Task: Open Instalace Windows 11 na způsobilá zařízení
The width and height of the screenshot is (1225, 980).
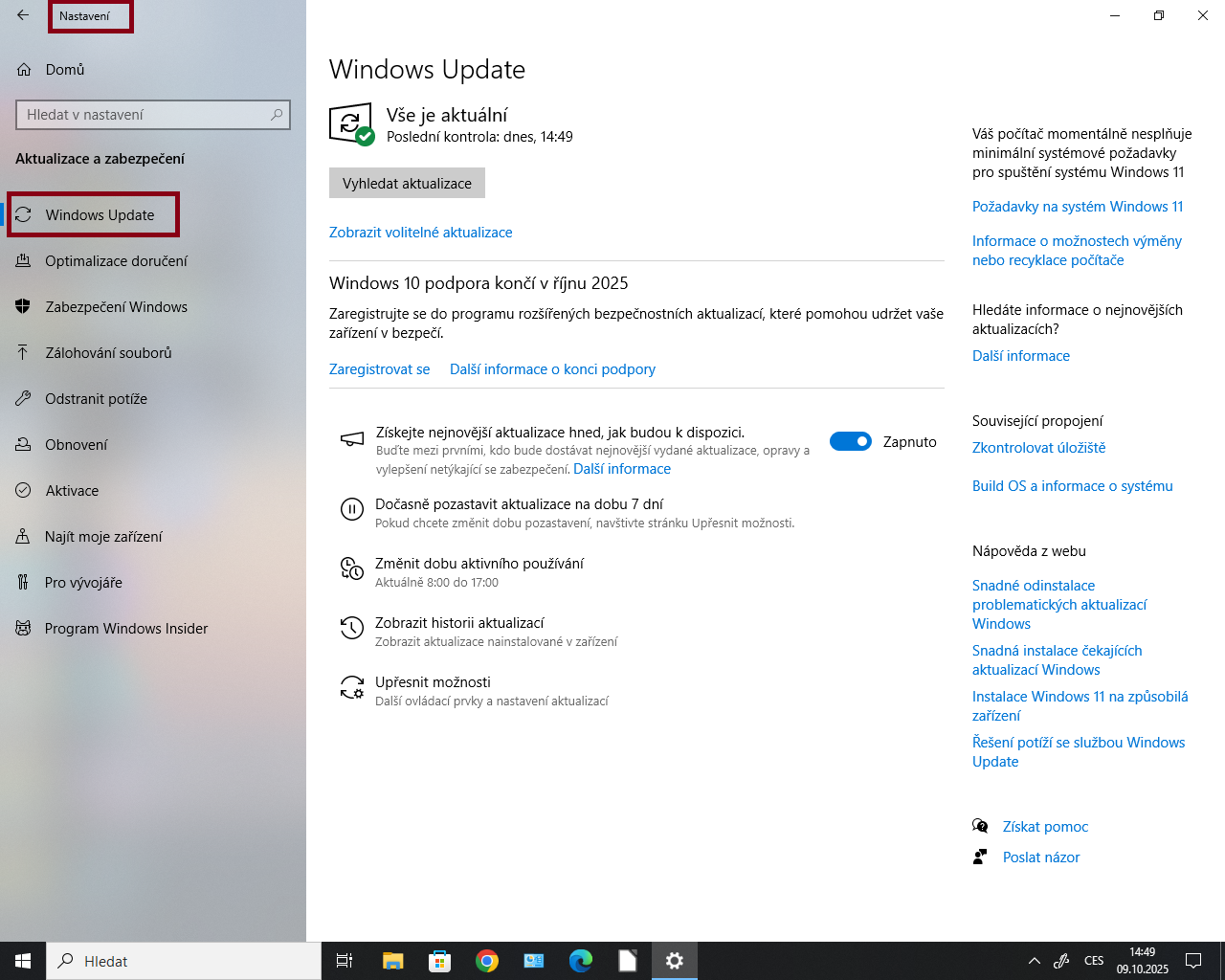Action: [1080, 706]
